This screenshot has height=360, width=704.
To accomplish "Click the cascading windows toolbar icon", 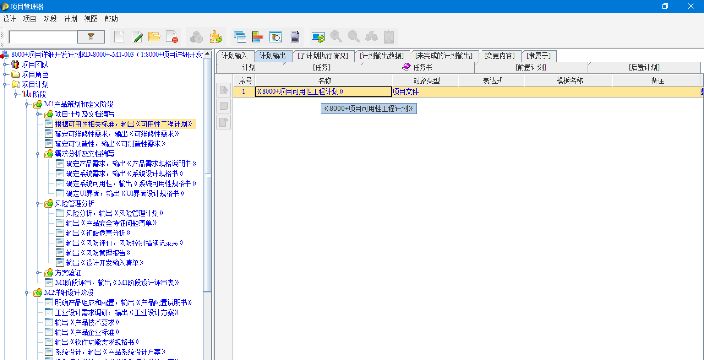I will (240, 37).
